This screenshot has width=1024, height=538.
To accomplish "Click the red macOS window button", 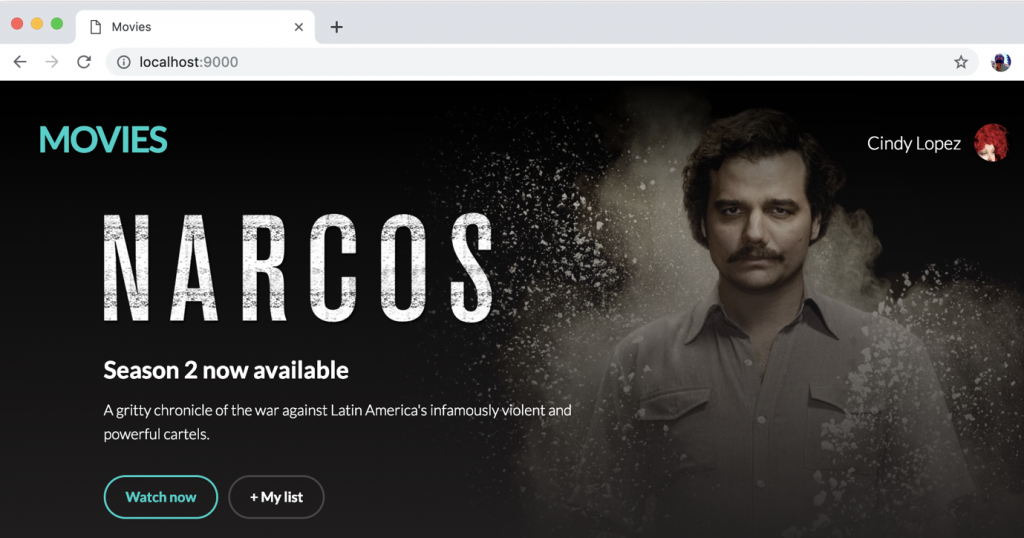I will [17, 24].
